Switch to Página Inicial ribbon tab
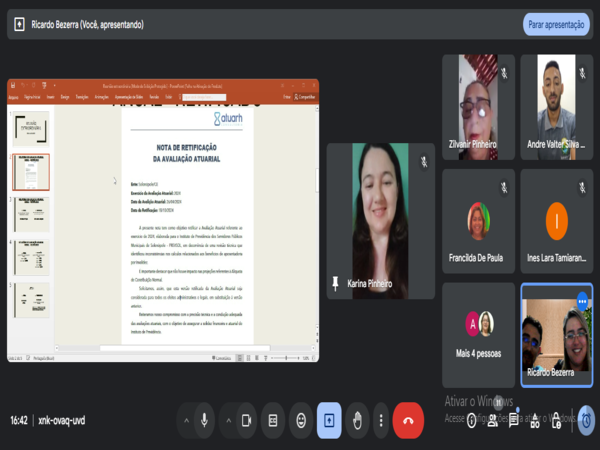The width and height of the screenshot is (600, 450). coord(32,97)
